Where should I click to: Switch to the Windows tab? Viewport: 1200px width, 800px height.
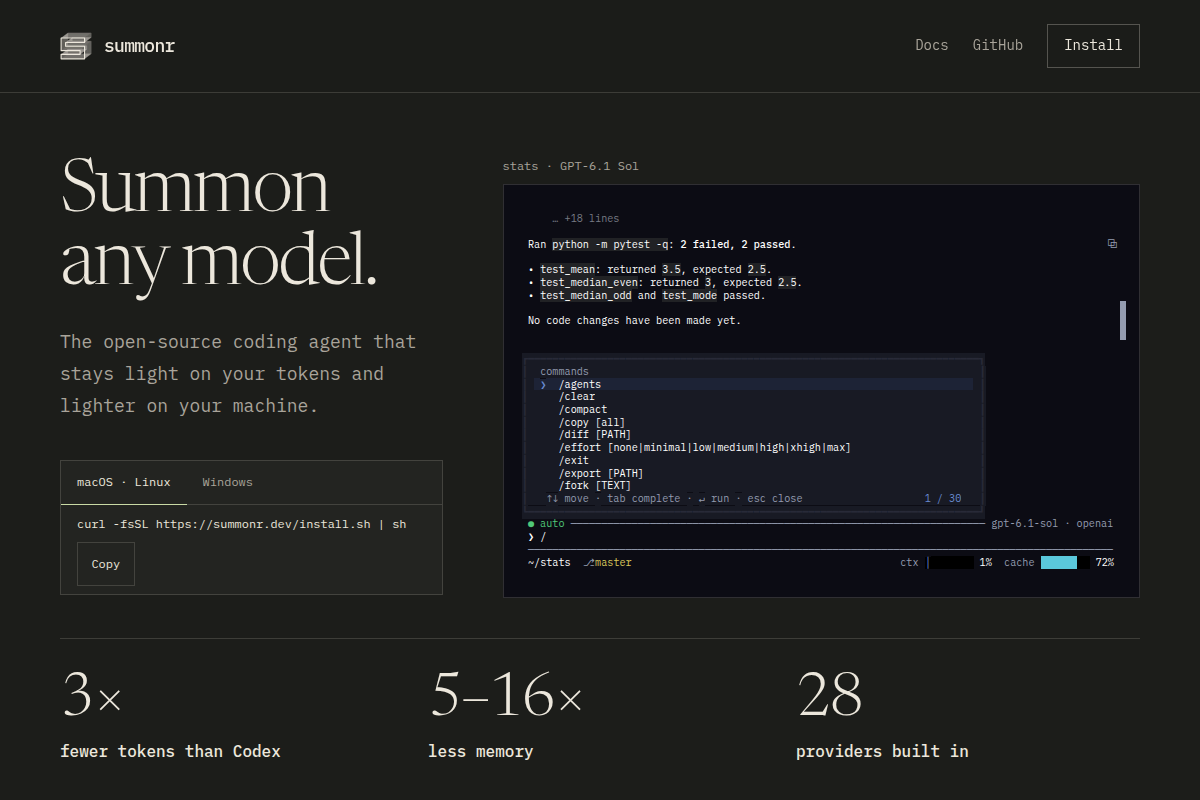[228, 483]
